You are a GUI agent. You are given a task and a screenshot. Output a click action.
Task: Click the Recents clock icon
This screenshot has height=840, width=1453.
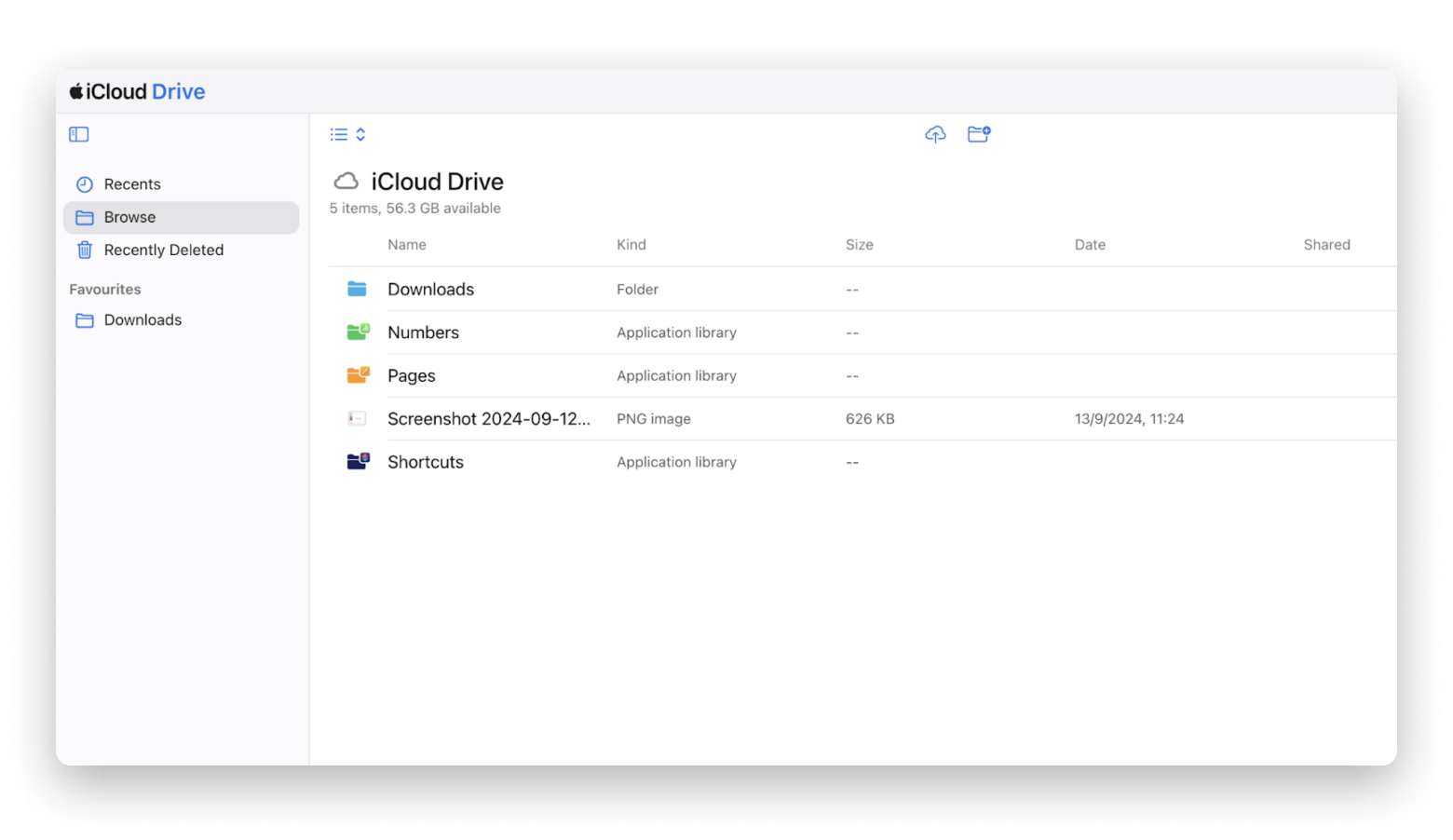(85, 184)
